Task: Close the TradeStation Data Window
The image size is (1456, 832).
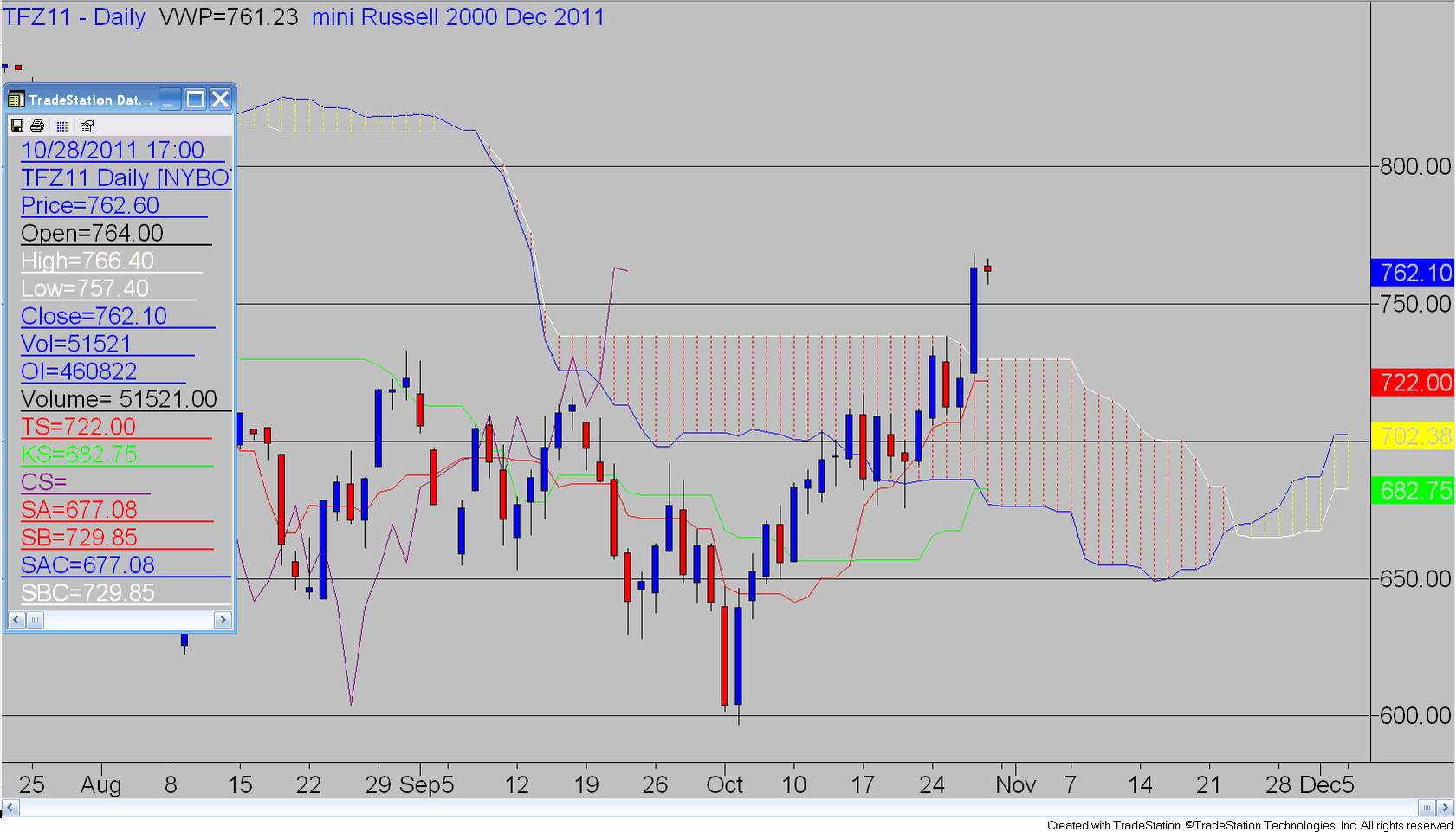Action: coord(221,100)
